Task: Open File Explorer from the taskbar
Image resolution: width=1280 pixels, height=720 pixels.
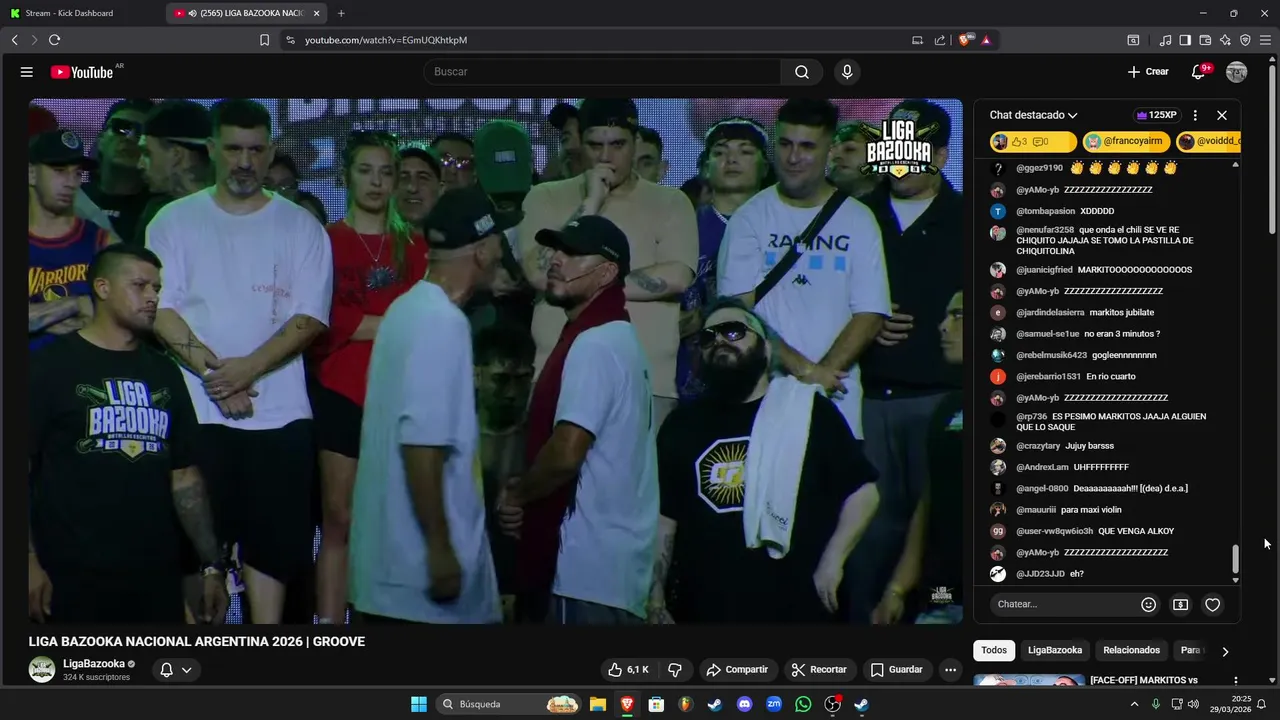Action: (597, 704)
